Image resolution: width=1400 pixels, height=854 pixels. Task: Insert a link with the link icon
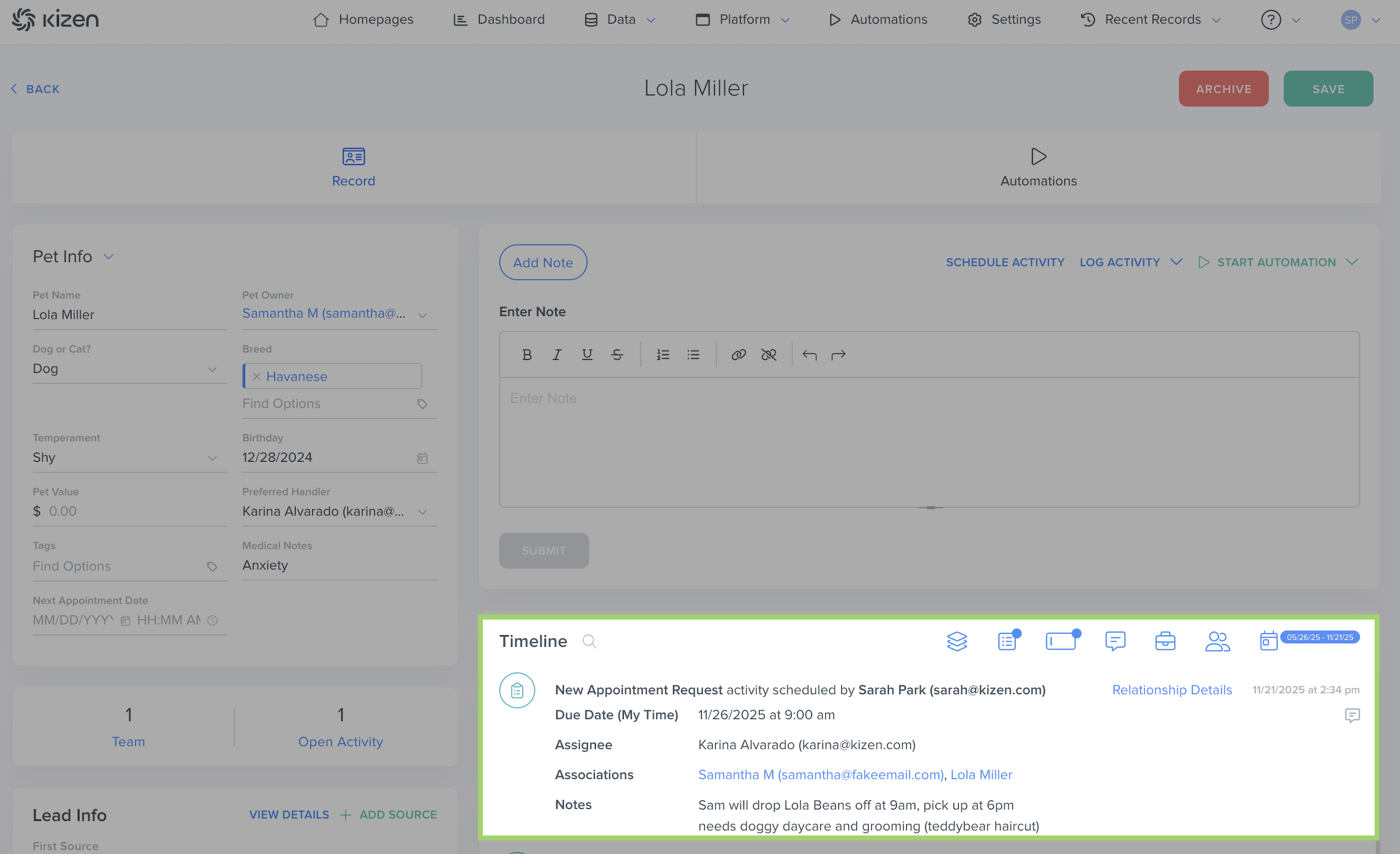738,354
